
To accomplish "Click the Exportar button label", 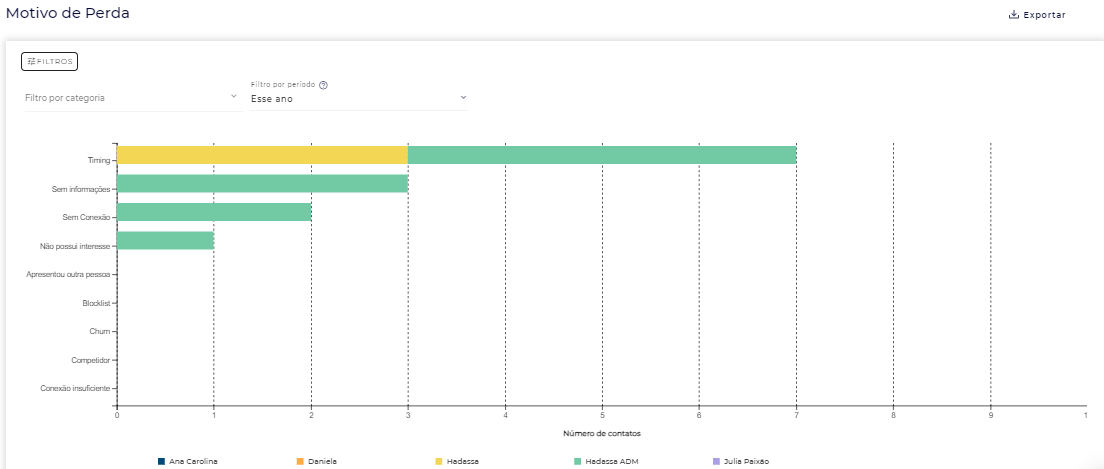I will (x=1044, y=15).
